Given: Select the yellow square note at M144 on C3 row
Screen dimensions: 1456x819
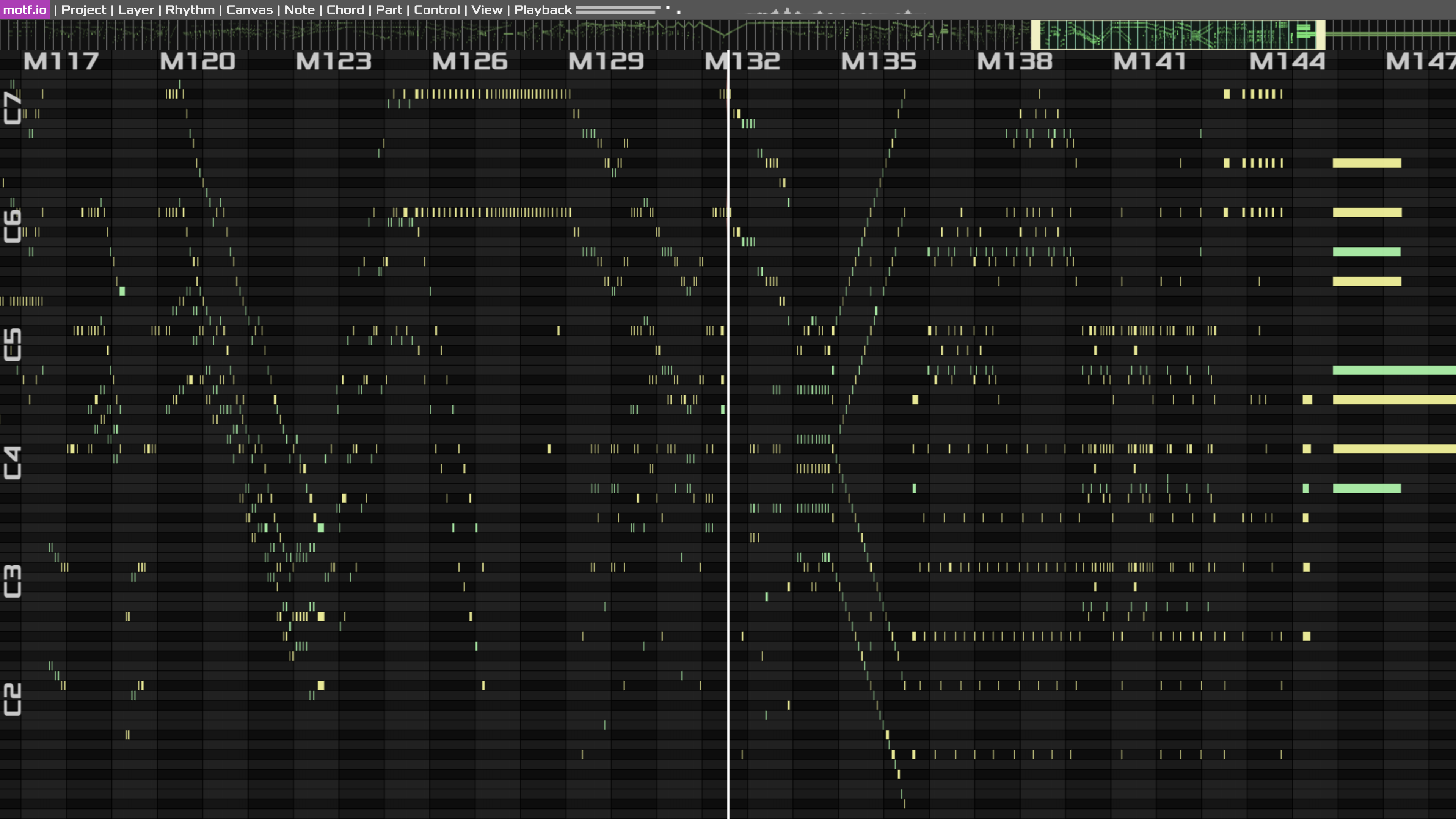Looking at the screenshot, I should (1306, 567).
